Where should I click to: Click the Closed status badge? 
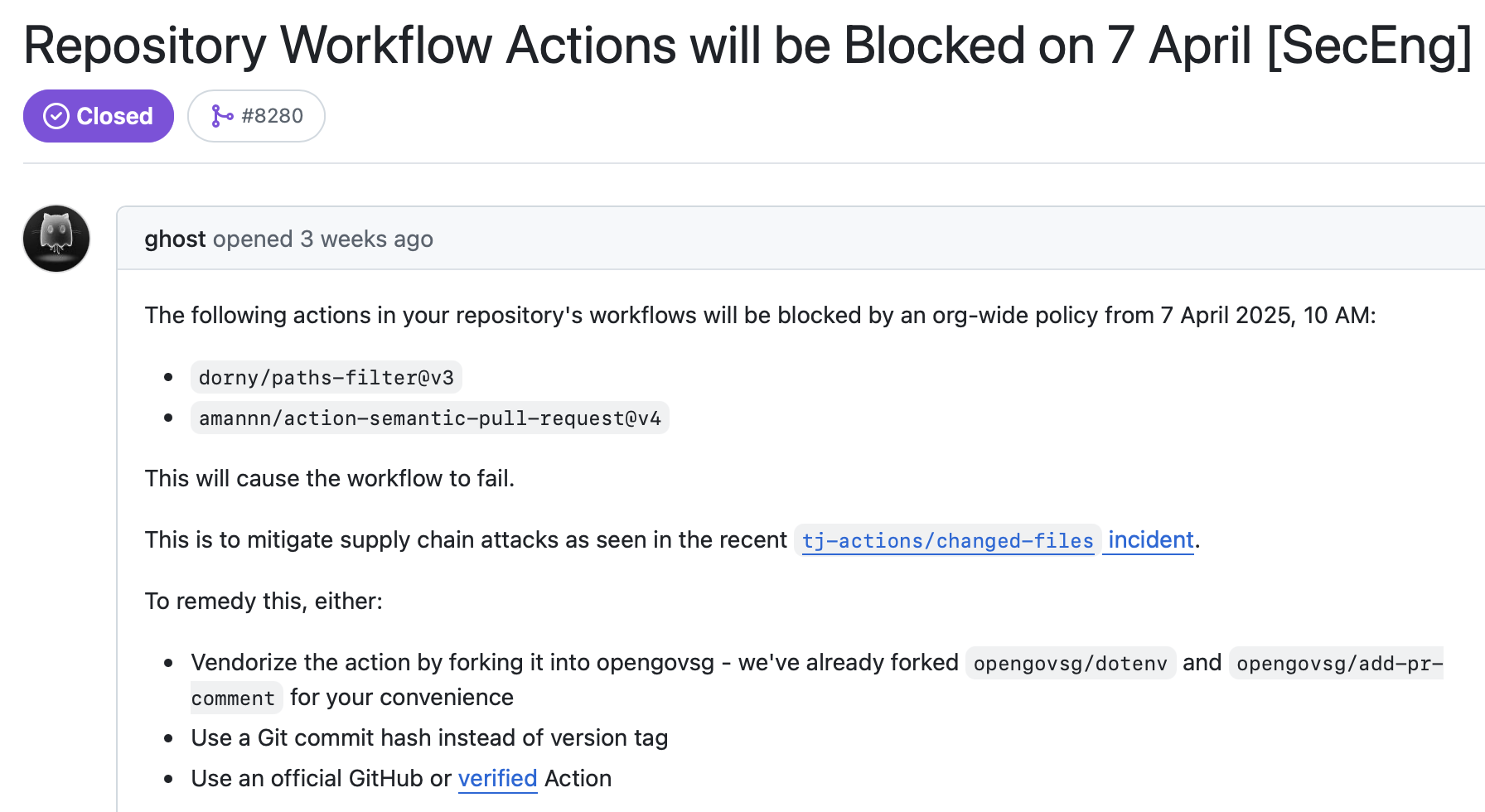98,116
